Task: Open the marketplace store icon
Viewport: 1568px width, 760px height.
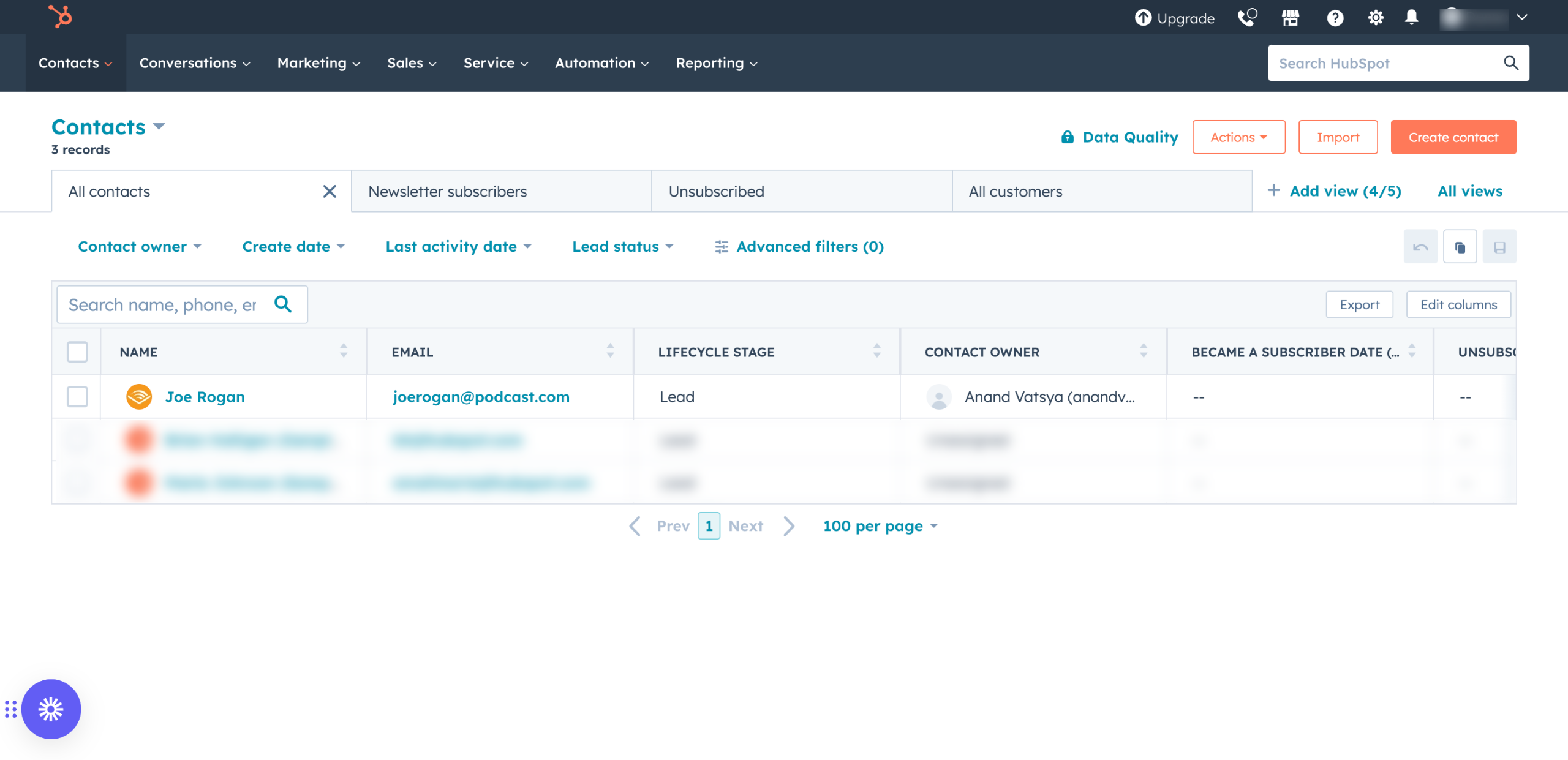Action: 1291,18
